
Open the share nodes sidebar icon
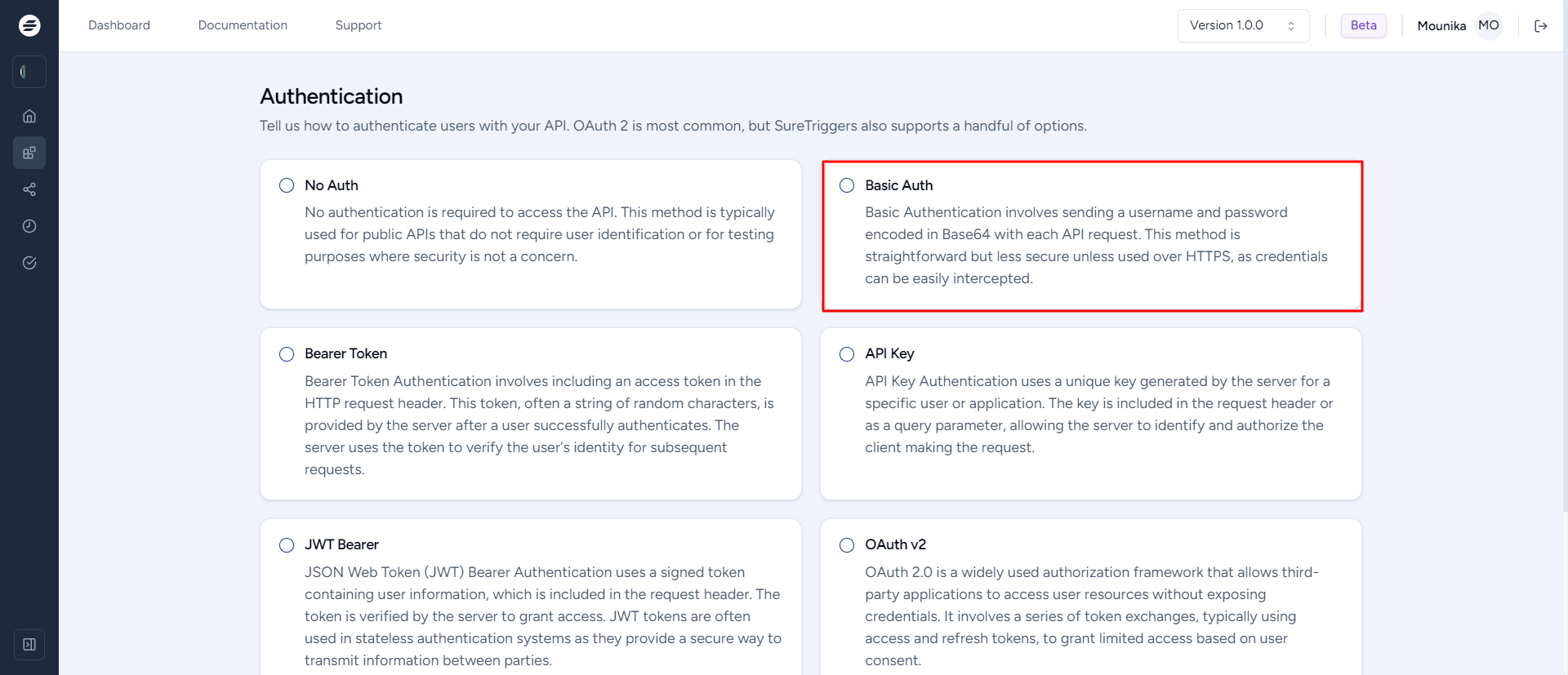click(x=29, y=189)
